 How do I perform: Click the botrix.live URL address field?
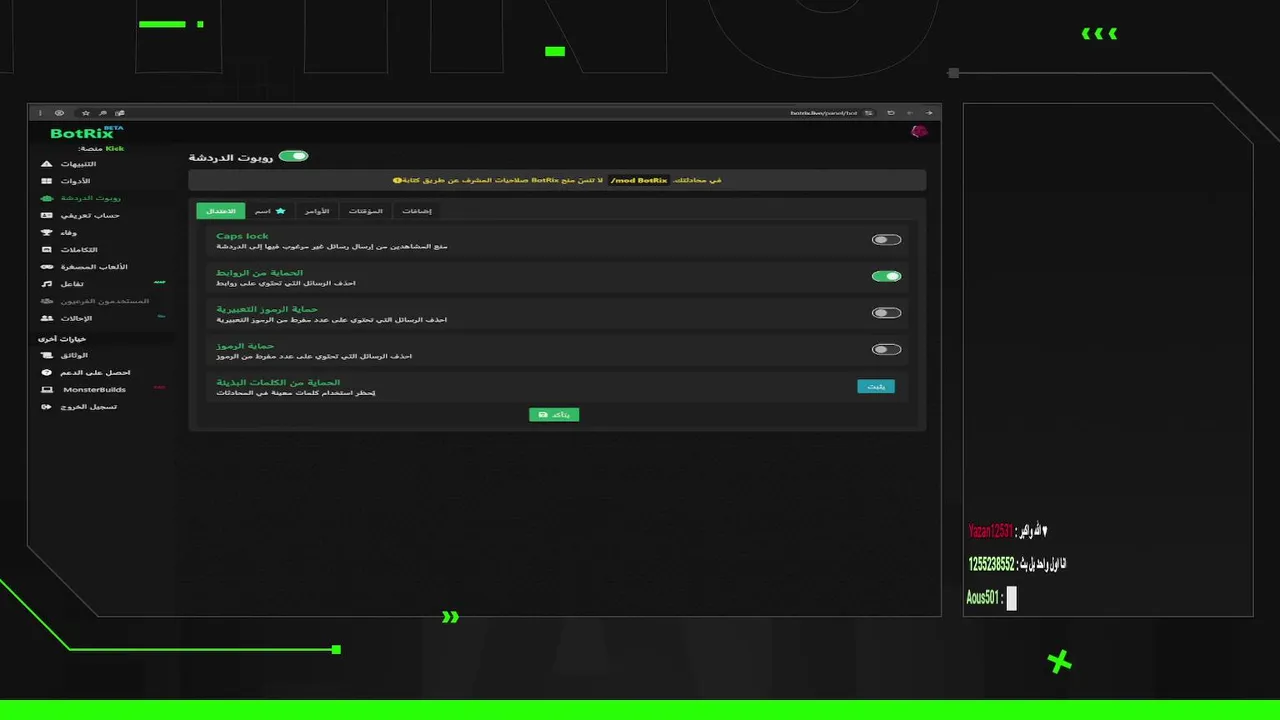[824, 113]
